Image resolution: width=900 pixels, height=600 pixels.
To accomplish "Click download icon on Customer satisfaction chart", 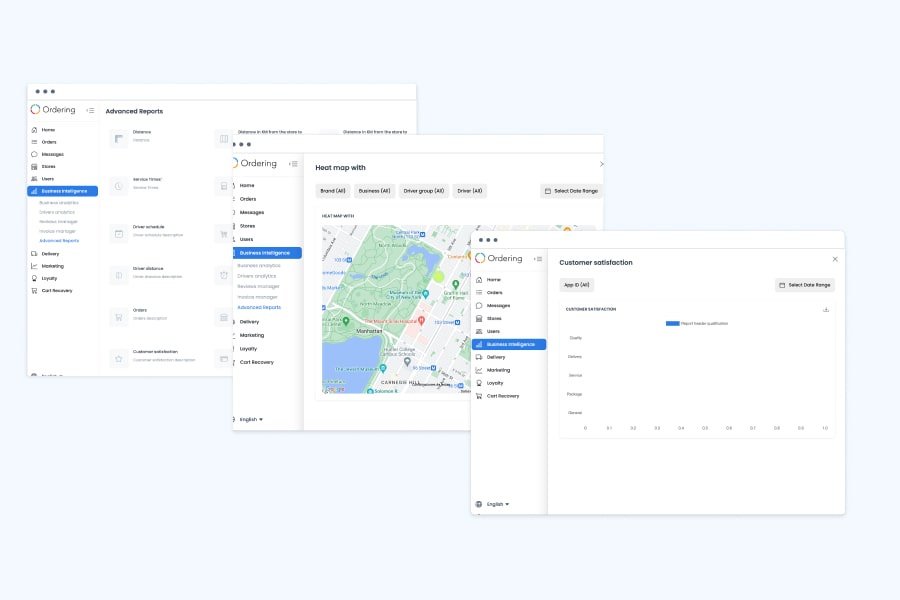I will coord(826,309).
